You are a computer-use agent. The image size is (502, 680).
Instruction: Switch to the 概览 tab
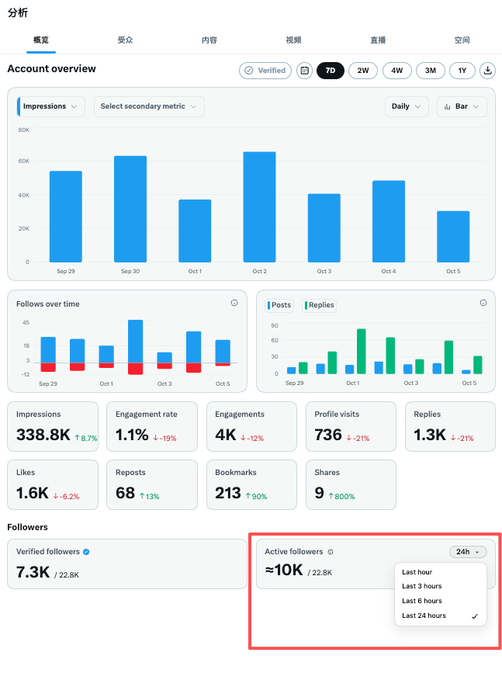[x=41, y=40]
